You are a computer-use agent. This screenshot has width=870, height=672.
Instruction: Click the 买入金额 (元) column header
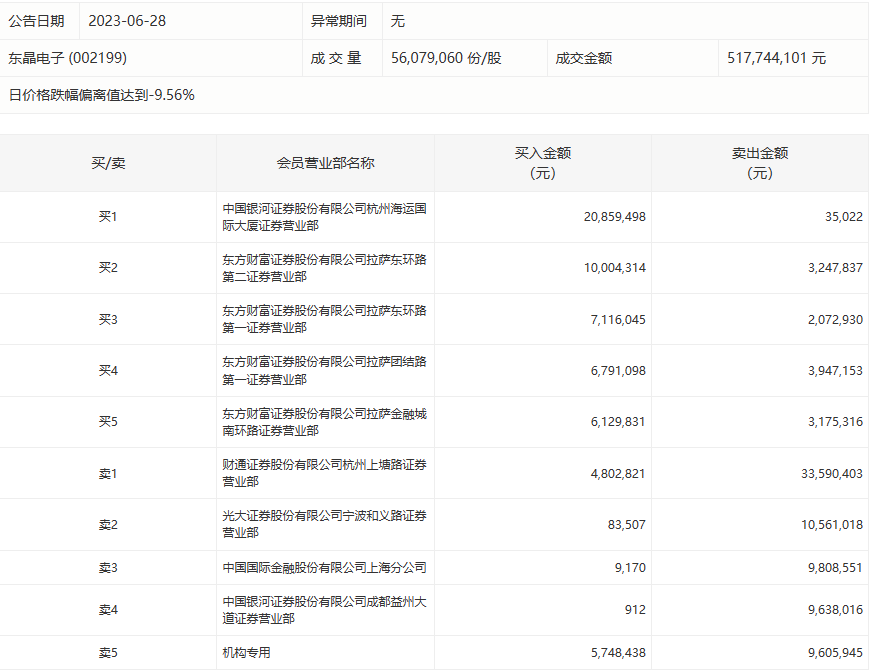tap(543, 163)
